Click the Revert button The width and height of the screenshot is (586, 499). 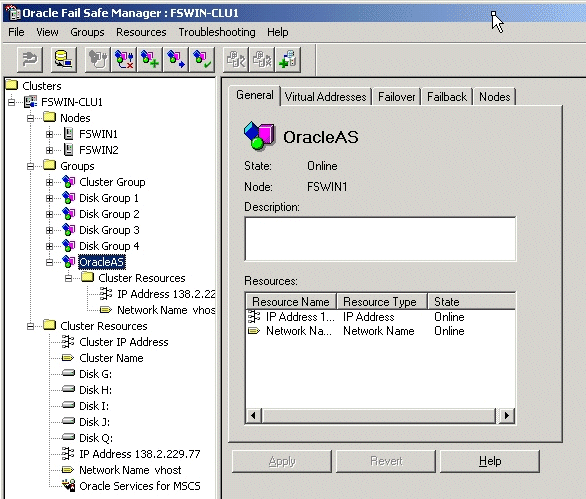tap(386, 462)
